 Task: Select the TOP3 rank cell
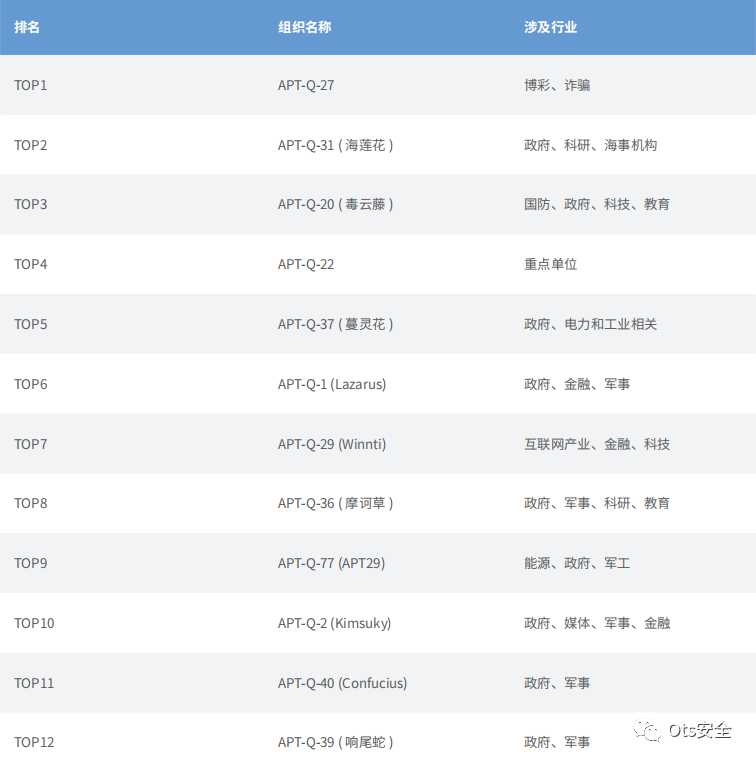[x=31, y=204]
